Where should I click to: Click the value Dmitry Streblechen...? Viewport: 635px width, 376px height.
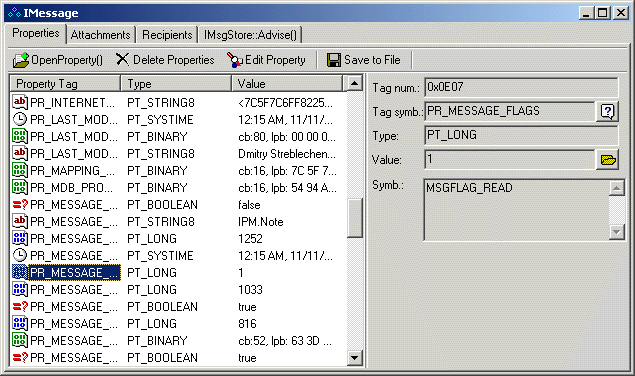287,154
